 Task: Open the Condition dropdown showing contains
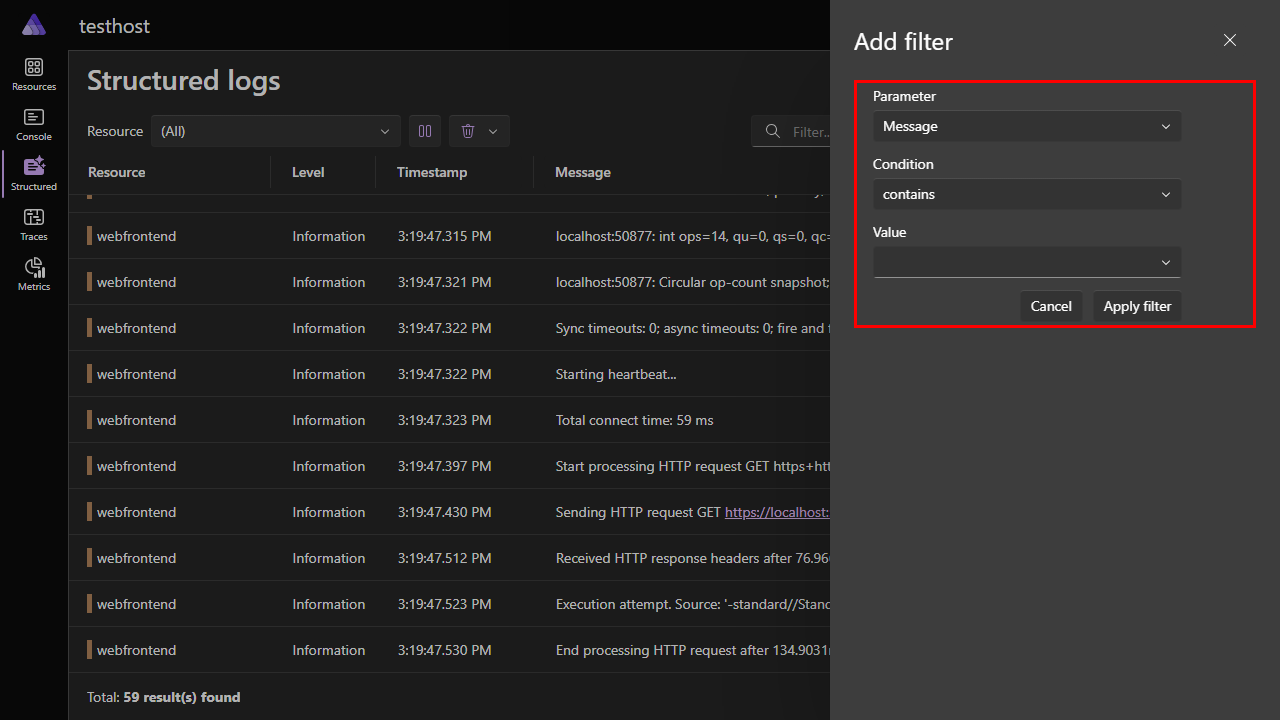point(1027,194)
